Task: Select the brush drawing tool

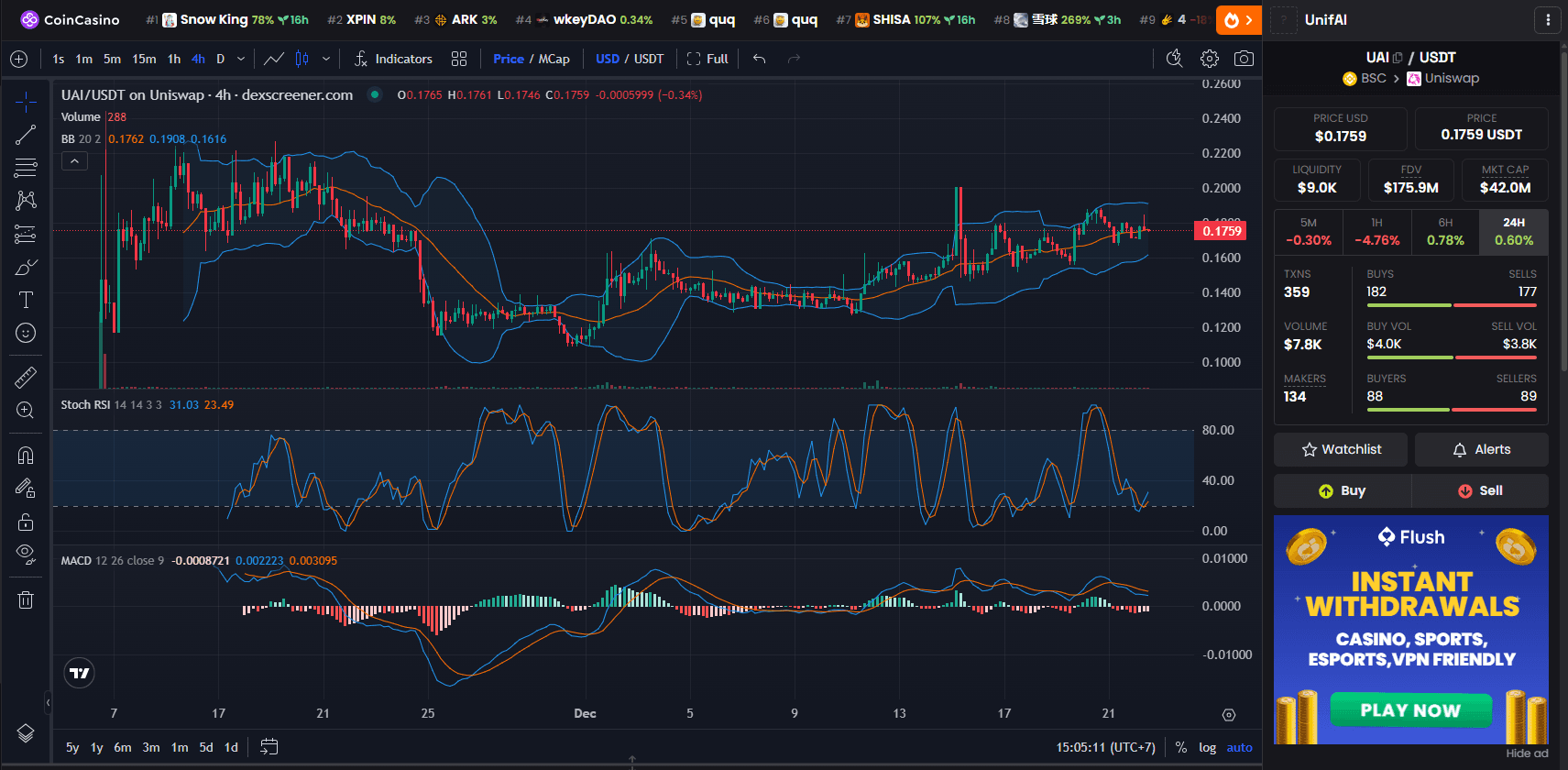Action: 26,267
